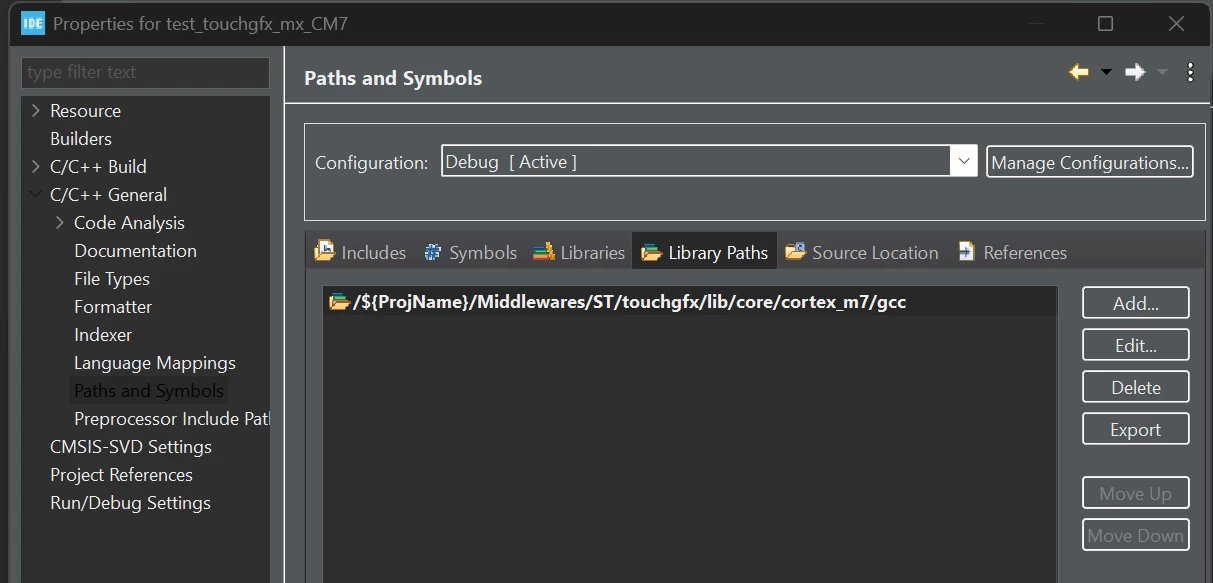The image size is (1213, 583).
Task: Open the References tab
Action: pos(1012,252)
